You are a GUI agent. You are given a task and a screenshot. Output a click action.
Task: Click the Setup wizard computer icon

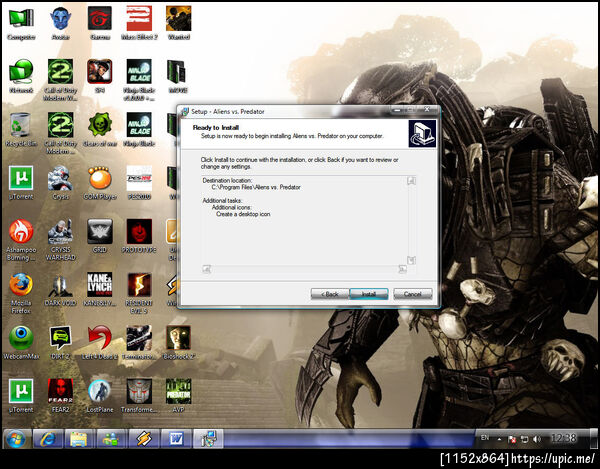click(x=422, y=134)
